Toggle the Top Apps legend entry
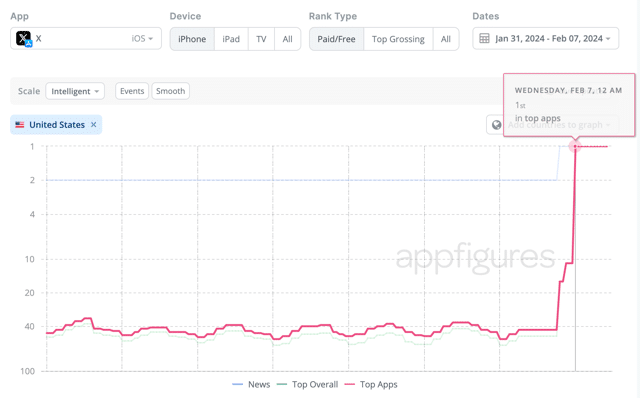Image resolution: width=640 pixels, height=398 pixels. (x=371, y=385)
